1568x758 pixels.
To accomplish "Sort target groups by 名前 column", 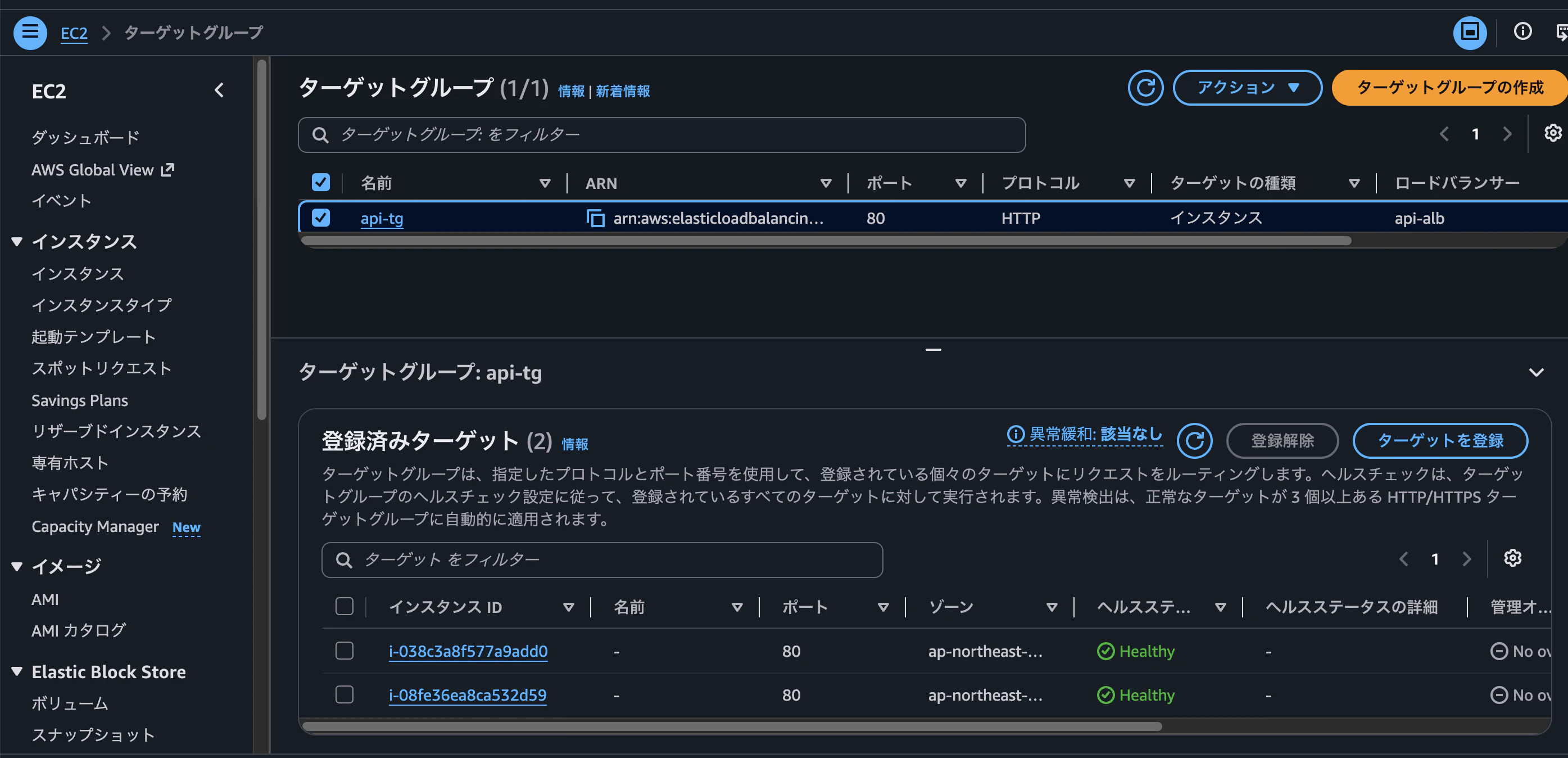I will click(545, 183).
